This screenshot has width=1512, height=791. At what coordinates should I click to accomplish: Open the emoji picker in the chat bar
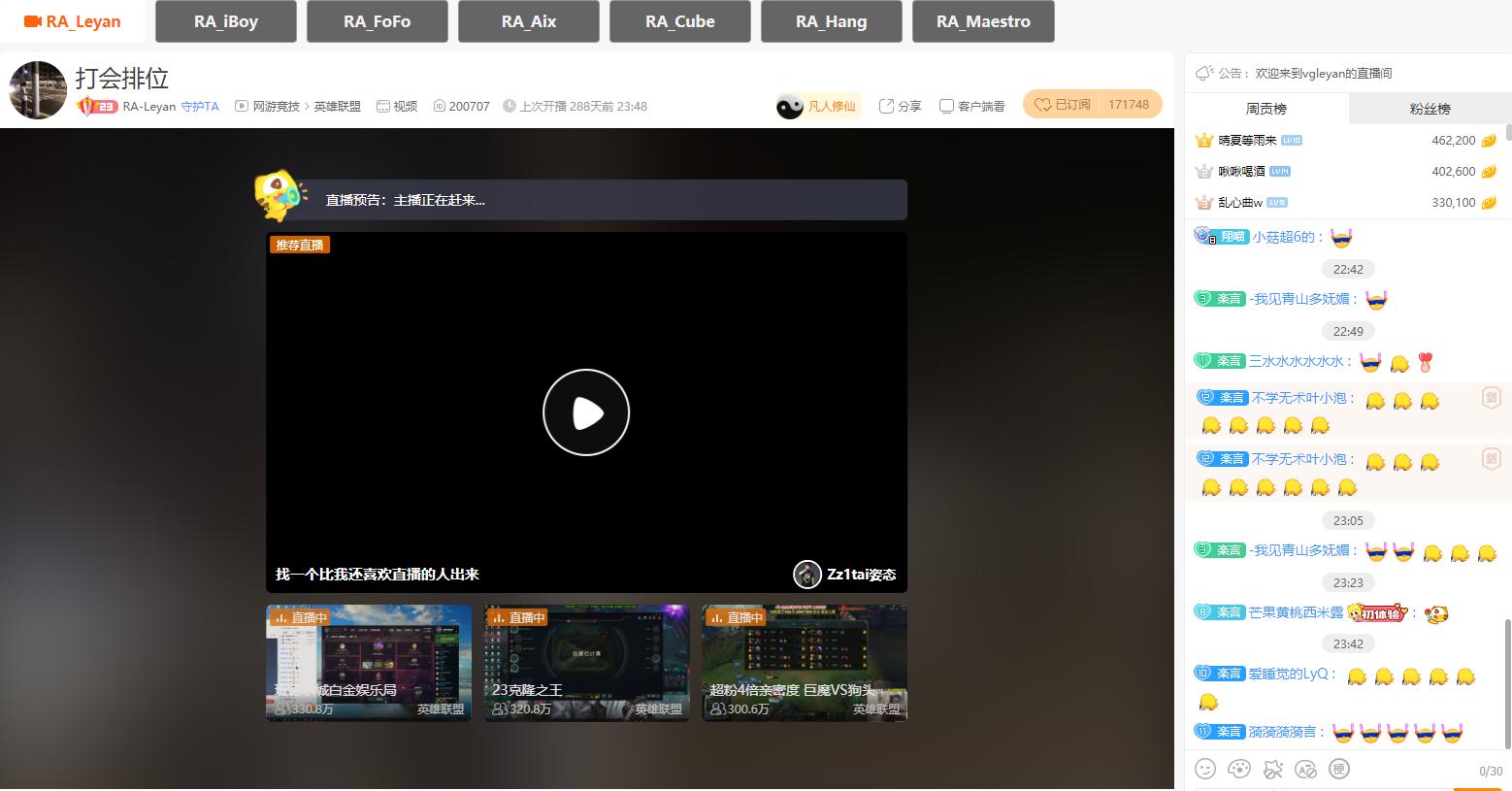1205,769
